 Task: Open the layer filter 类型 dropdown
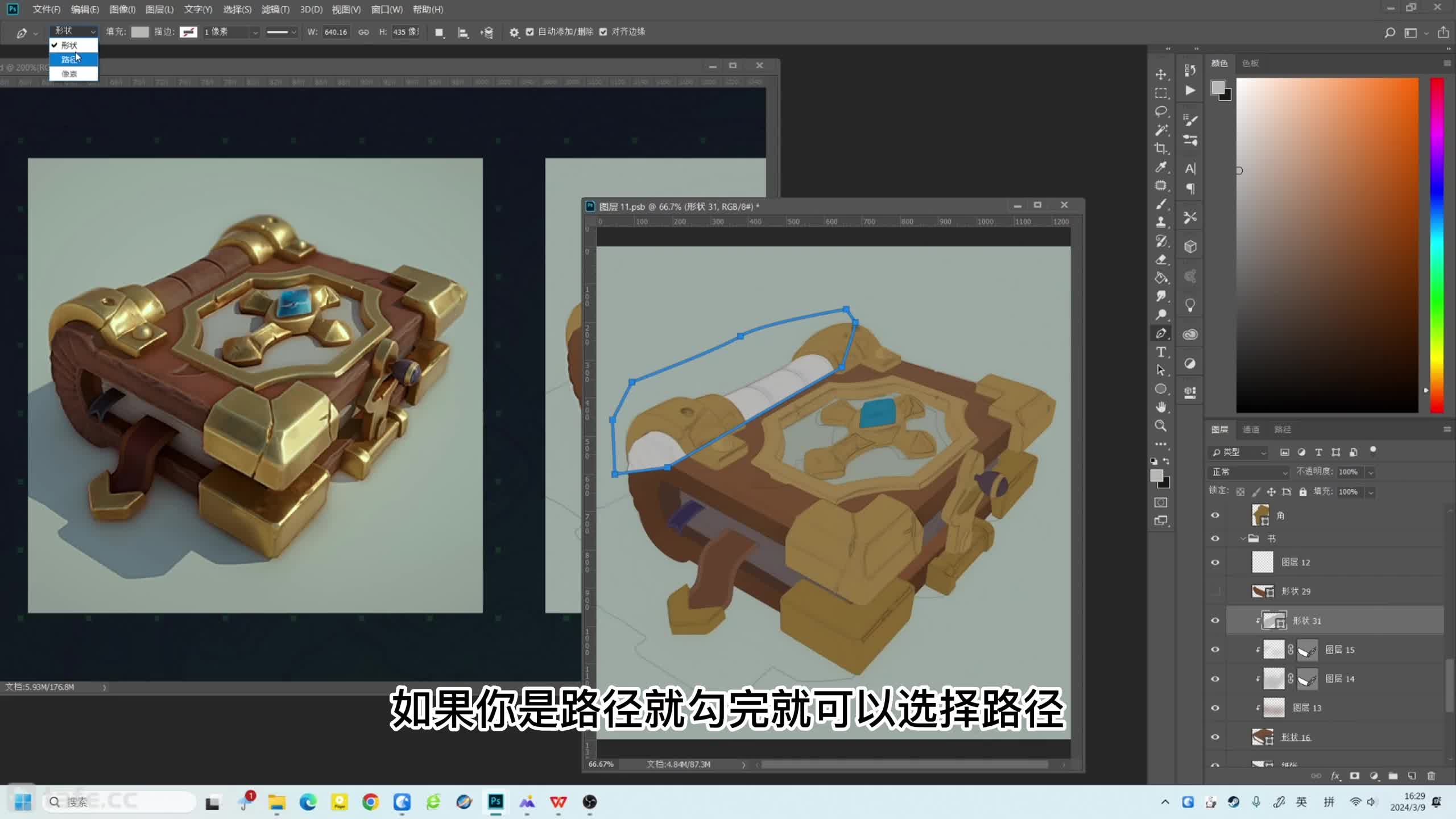pyautogui.click(x=1239, y=453)
